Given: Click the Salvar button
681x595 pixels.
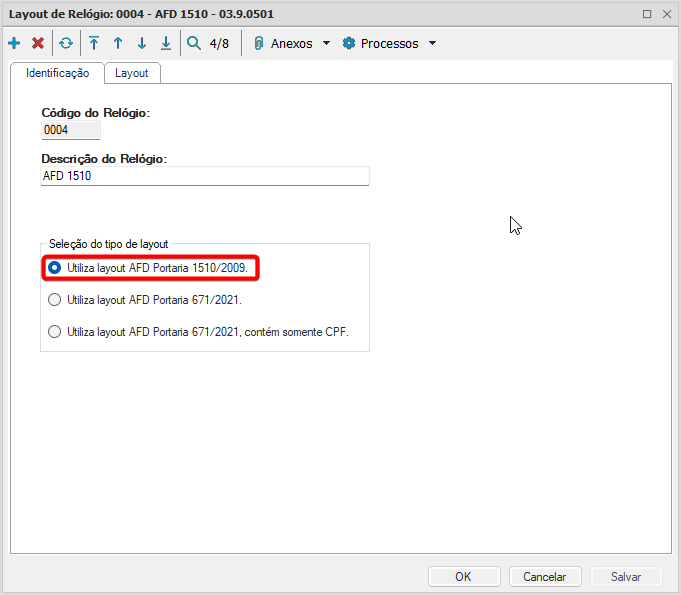Looking at the screenshot, I should [626, 577].
